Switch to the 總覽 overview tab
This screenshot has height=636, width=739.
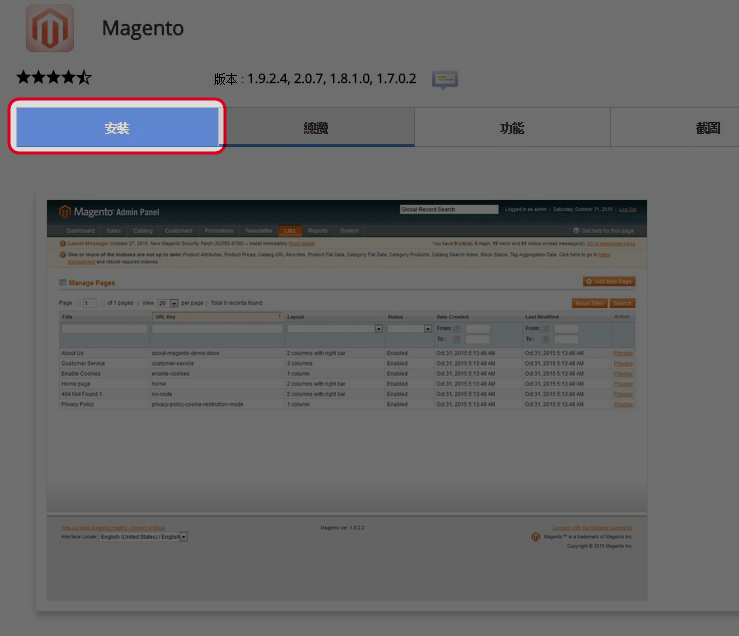pyautogui.click(x=316, y=128)
